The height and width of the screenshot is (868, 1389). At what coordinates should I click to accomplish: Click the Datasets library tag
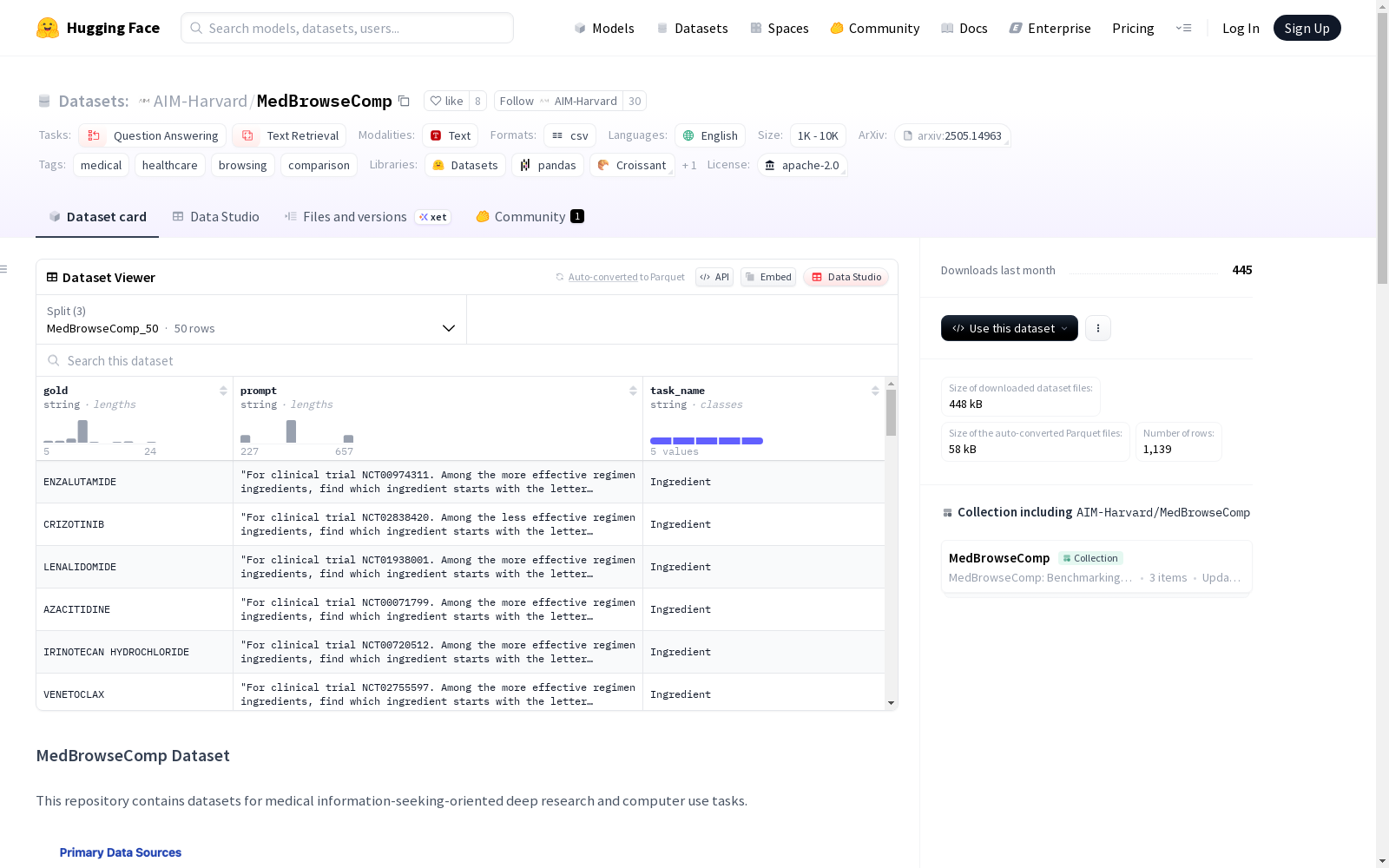(x=465, y=165)
